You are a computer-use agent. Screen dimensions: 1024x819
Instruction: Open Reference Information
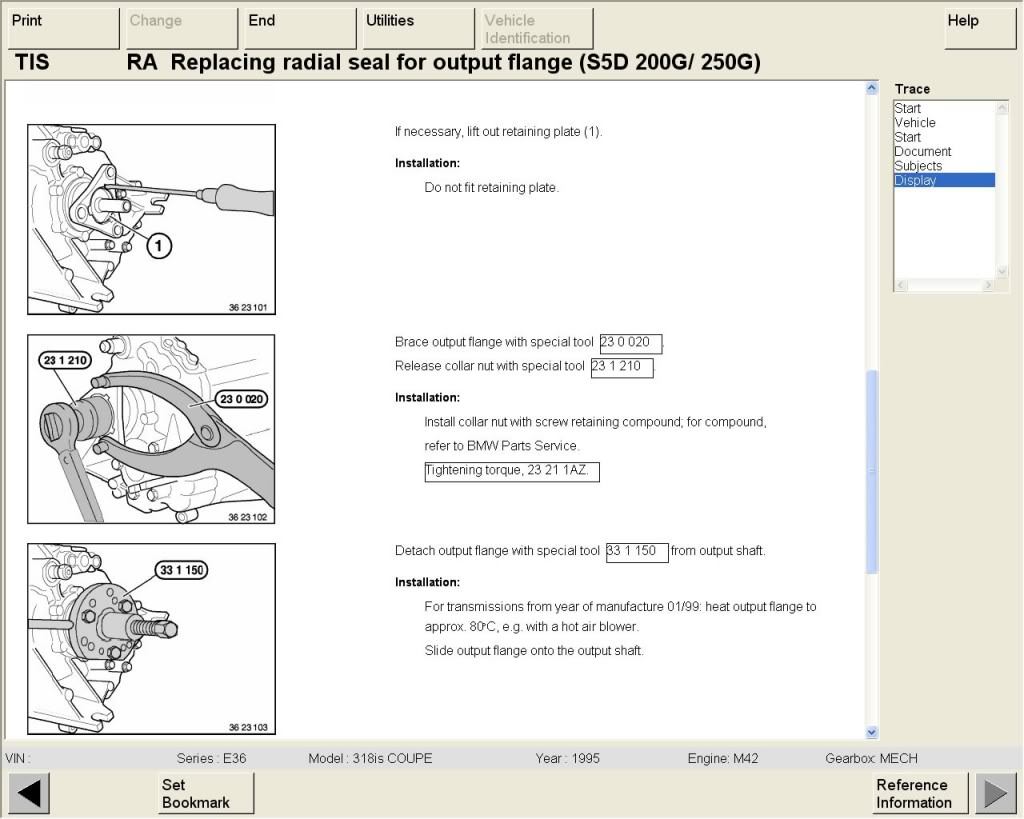pyautogui.click(x=915, y=792)
